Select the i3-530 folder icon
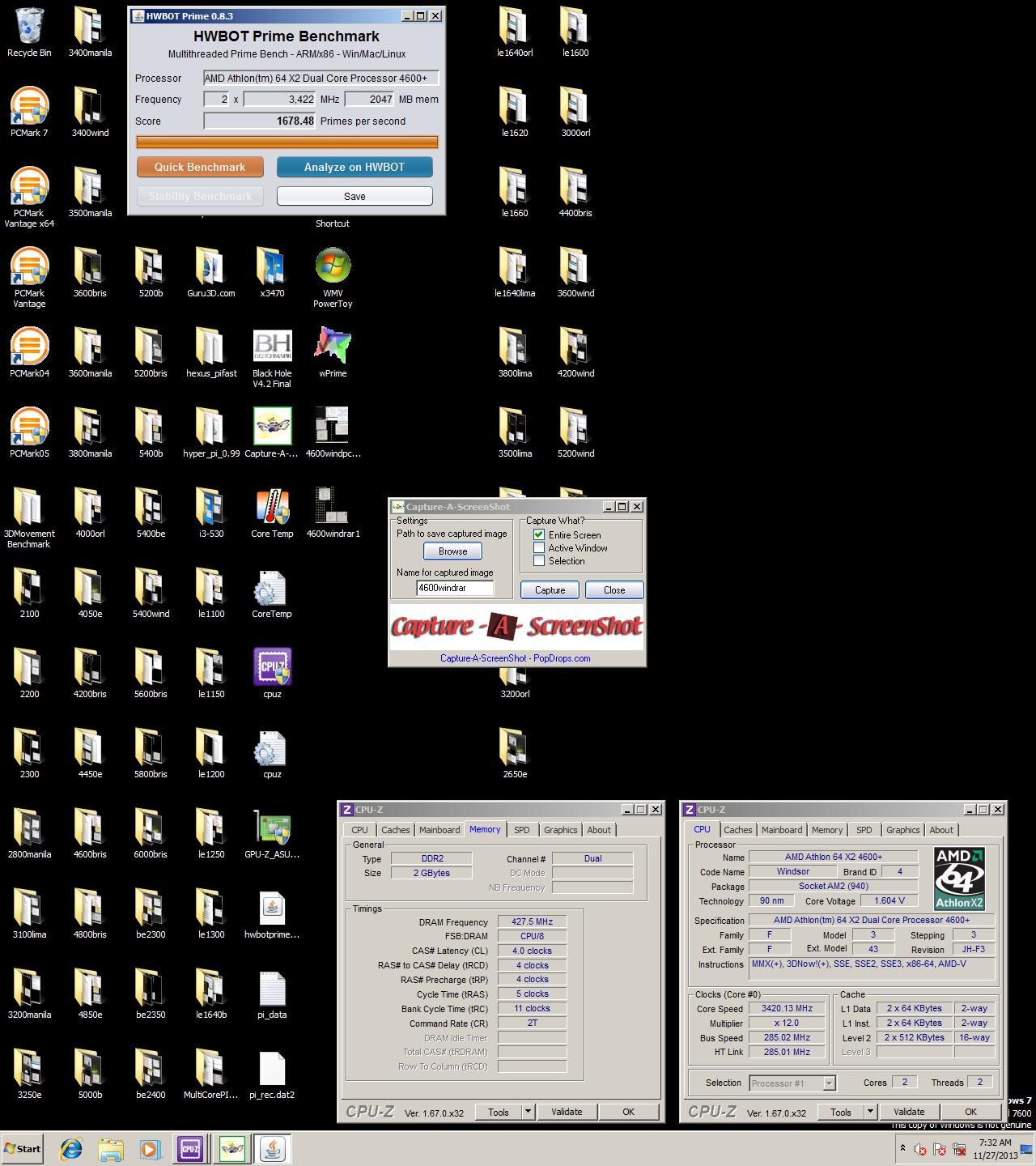The height and width of the screenshot is (1166, 1036). click(211, 508)
